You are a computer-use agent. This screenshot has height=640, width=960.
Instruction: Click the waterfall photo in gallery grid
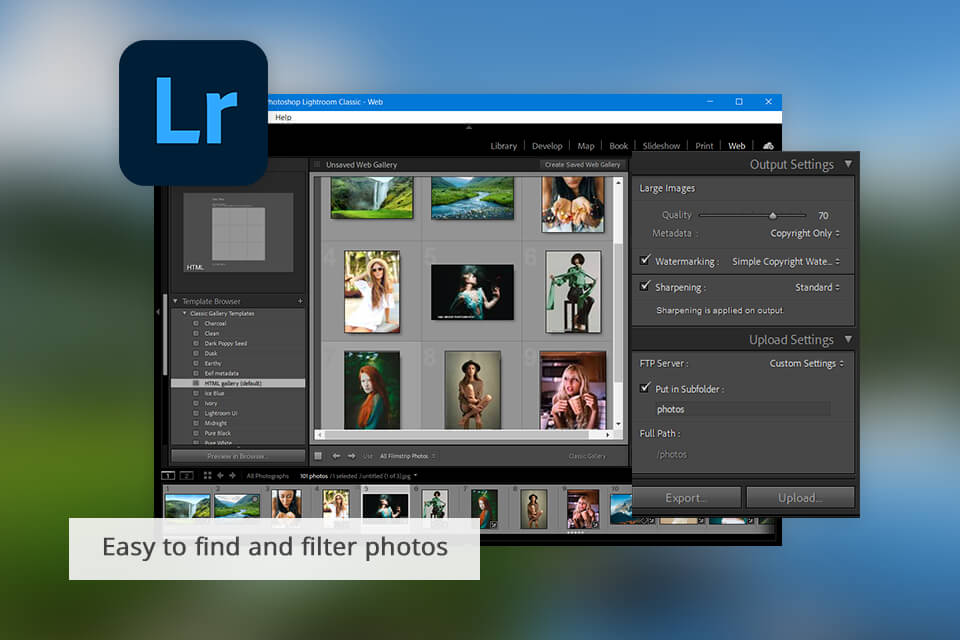click(x=372, y=197)
